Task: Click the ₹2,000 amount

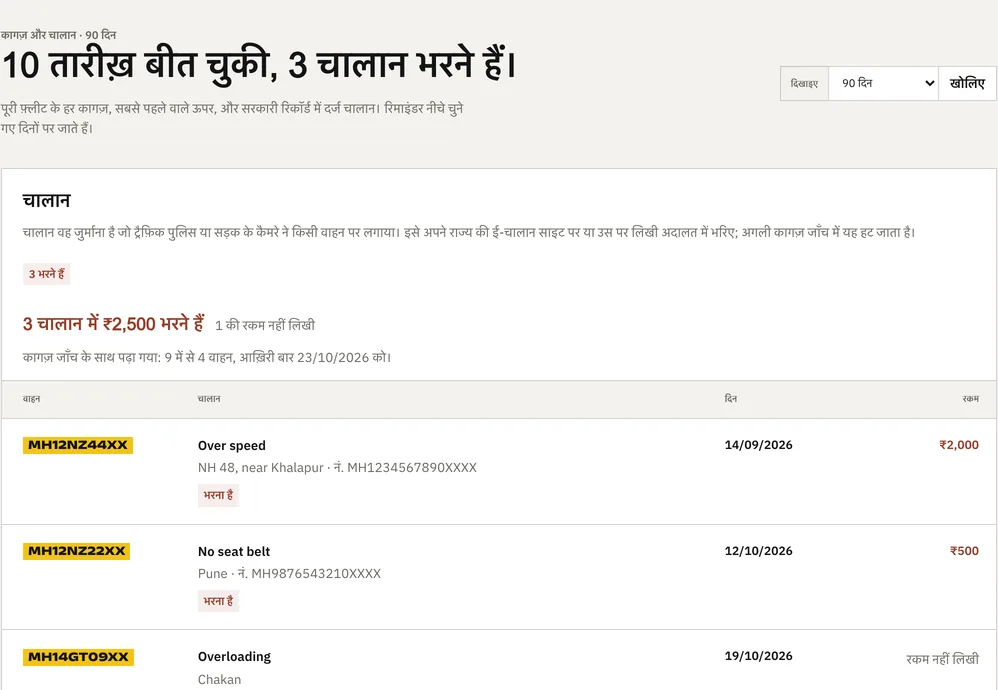Action: 959,445
